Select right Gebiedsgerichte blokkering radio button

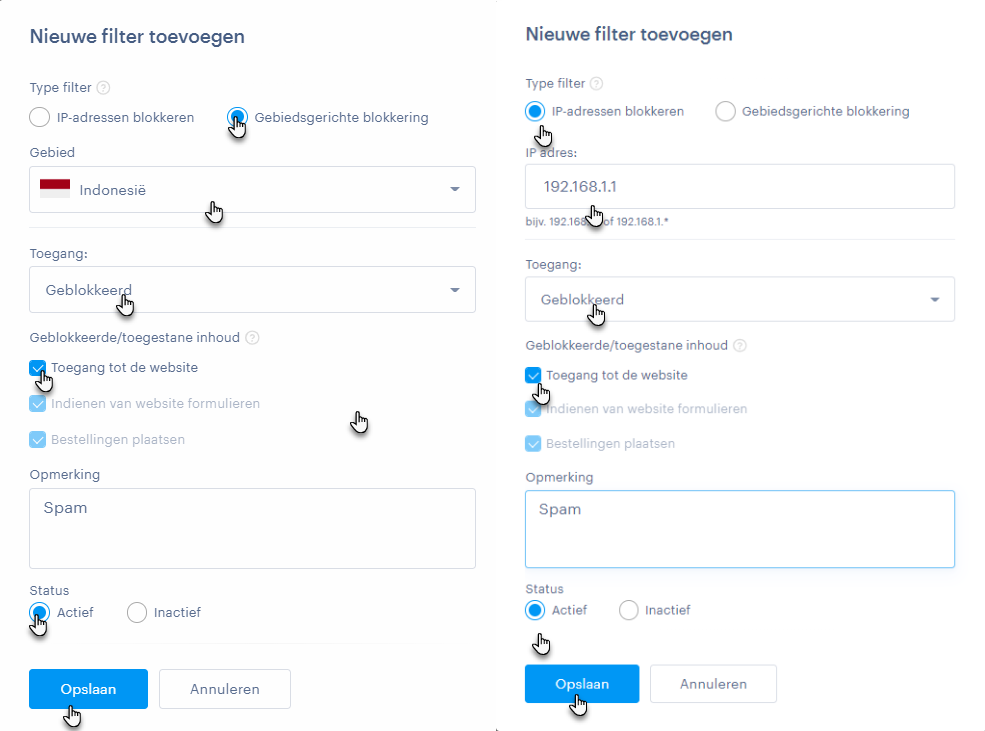point(725,111)
